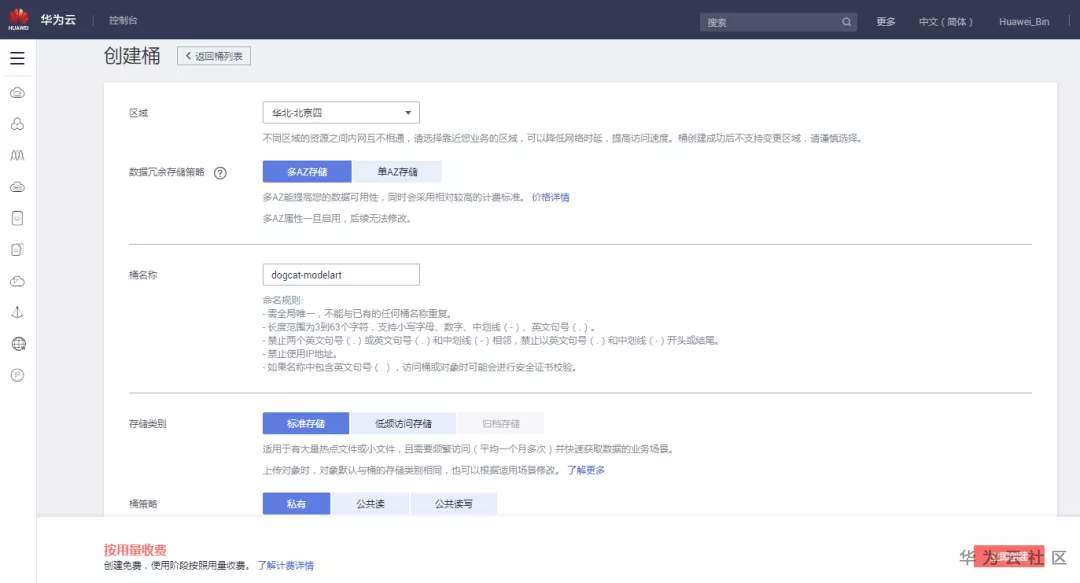Open the 区域 region dropdown

(341, 112)
